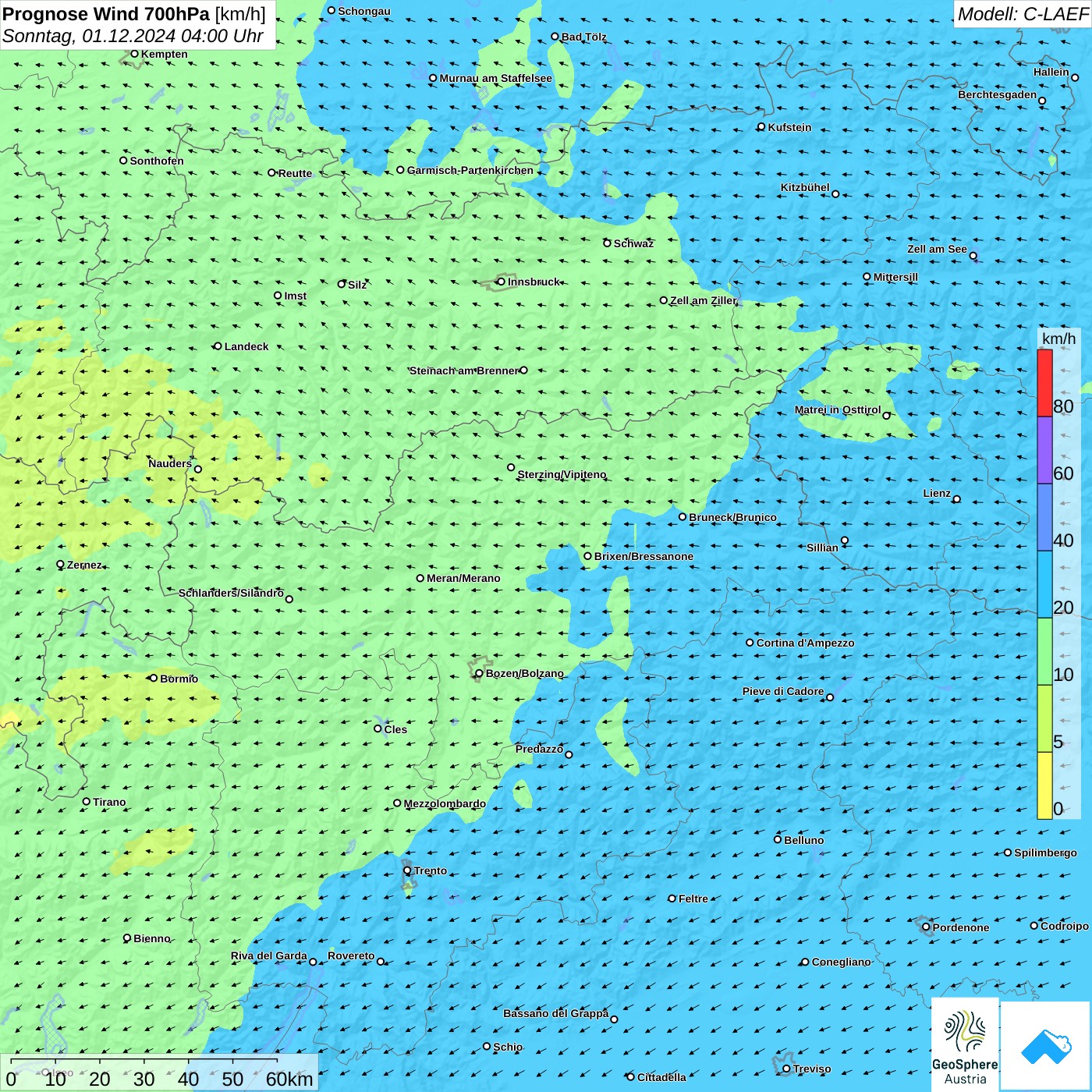Click the blue cloud app logo

click(1046, 1046)
